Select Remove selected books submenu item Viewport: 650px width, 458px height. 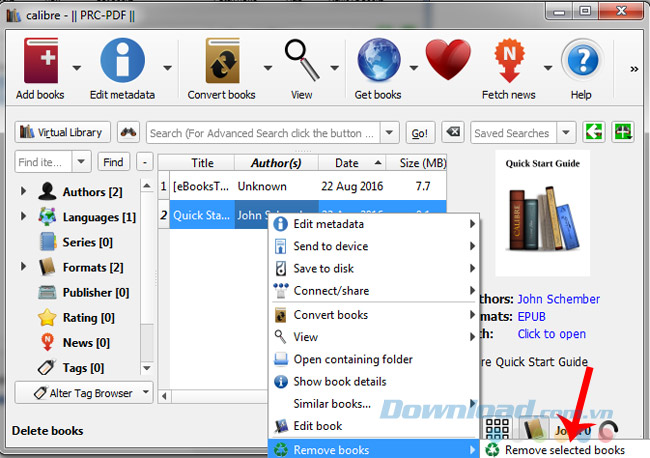564,450
